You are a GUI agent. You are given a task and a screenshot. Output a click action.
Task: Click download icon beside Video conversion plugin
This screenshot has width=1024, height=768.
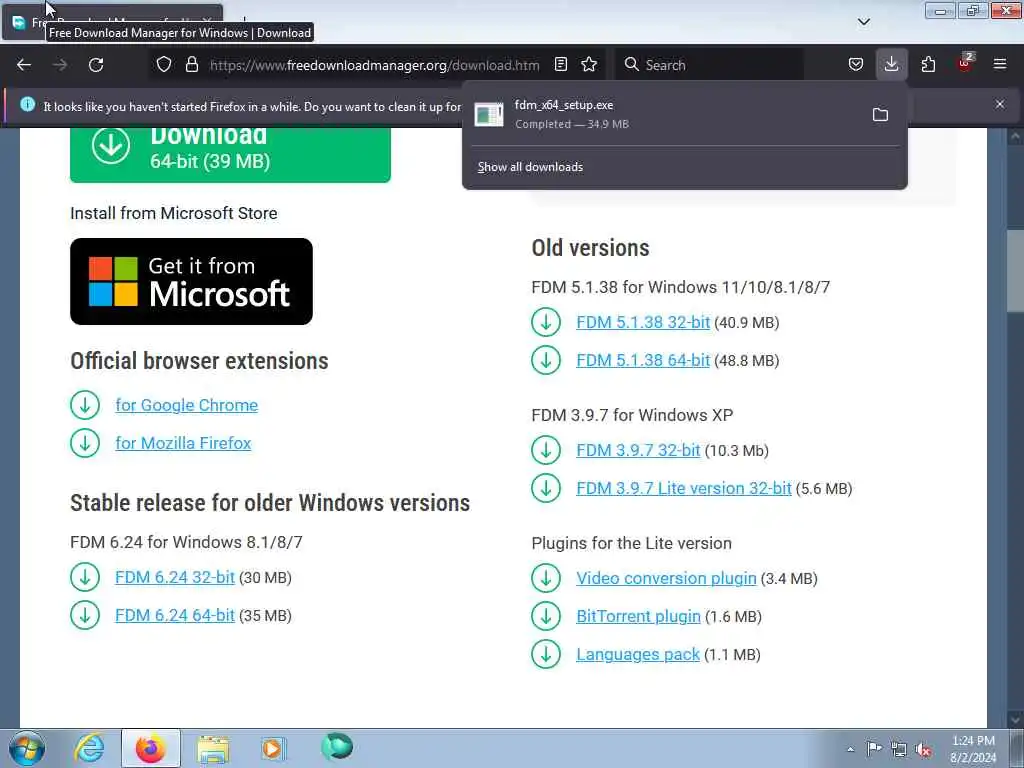546,579
